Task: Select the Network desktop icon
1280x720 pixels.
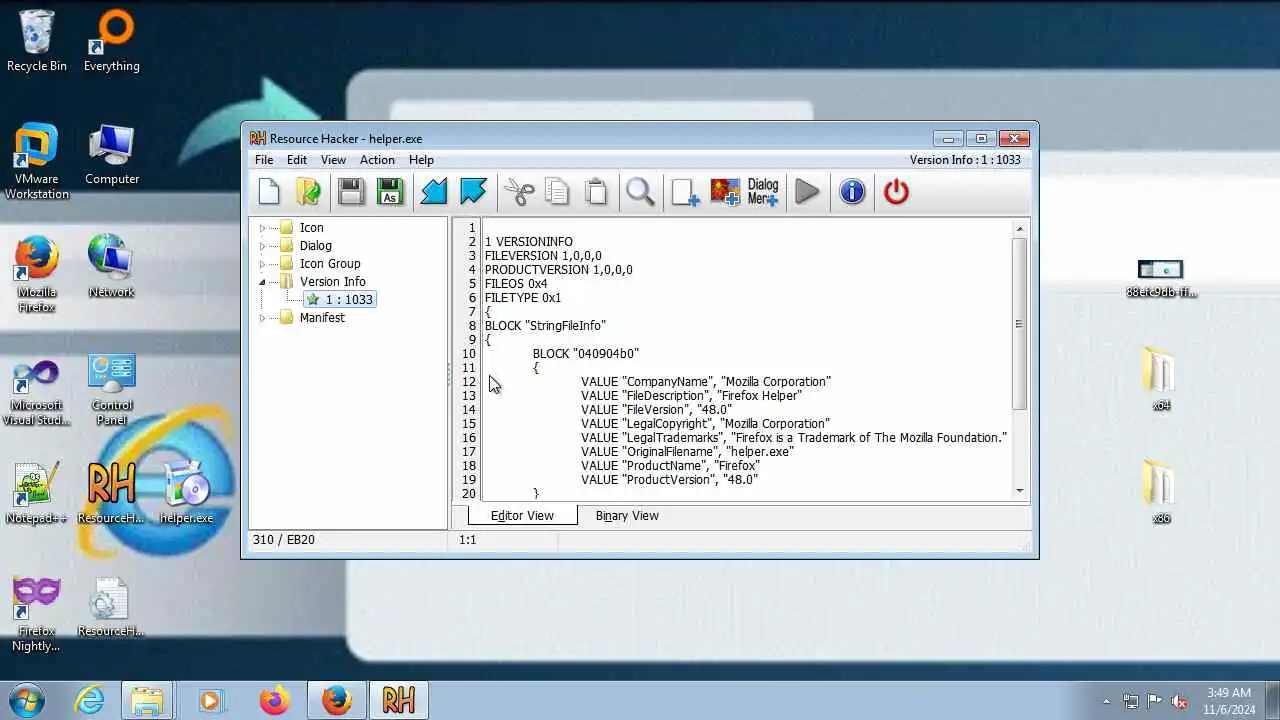Action: 111,267
